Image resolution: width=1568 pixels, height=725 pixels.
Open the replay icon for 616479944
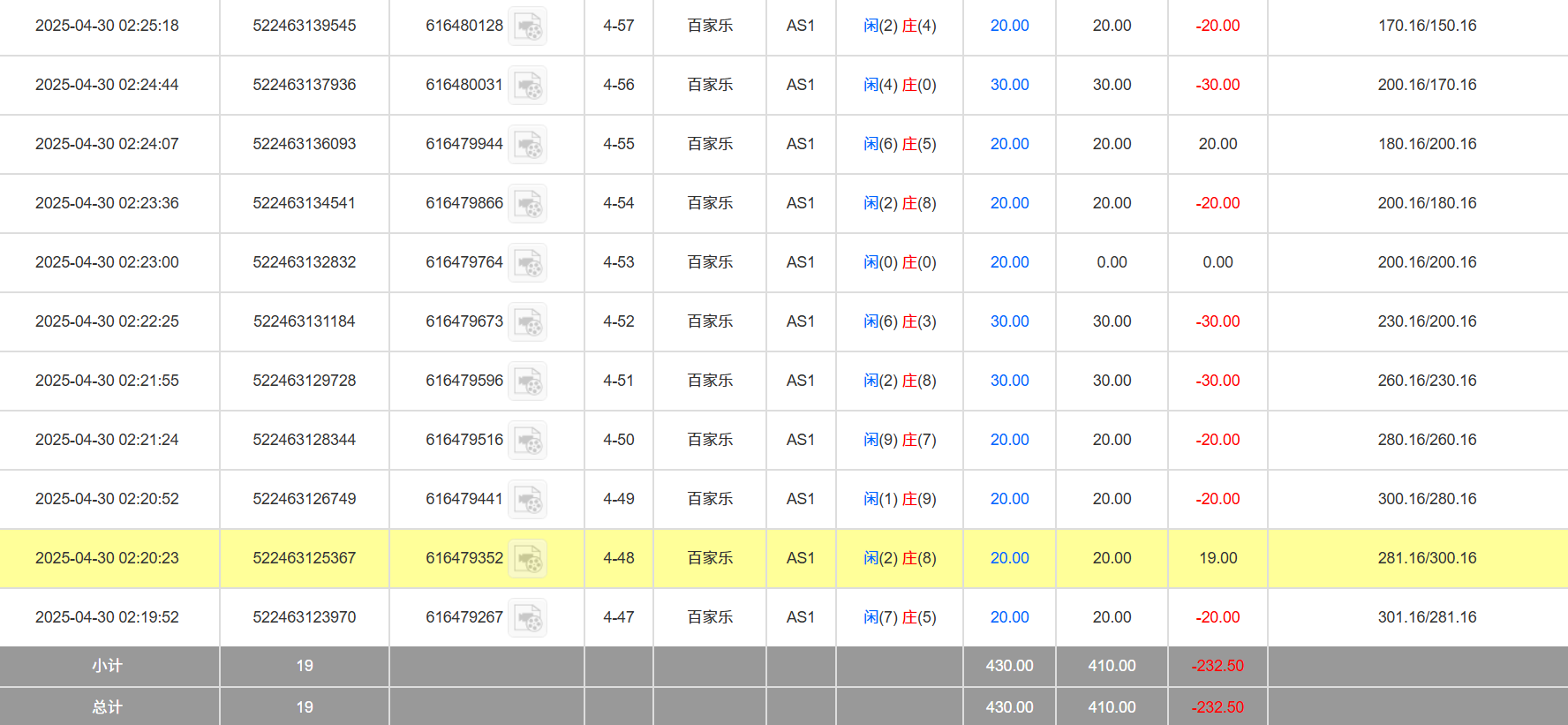528,145
